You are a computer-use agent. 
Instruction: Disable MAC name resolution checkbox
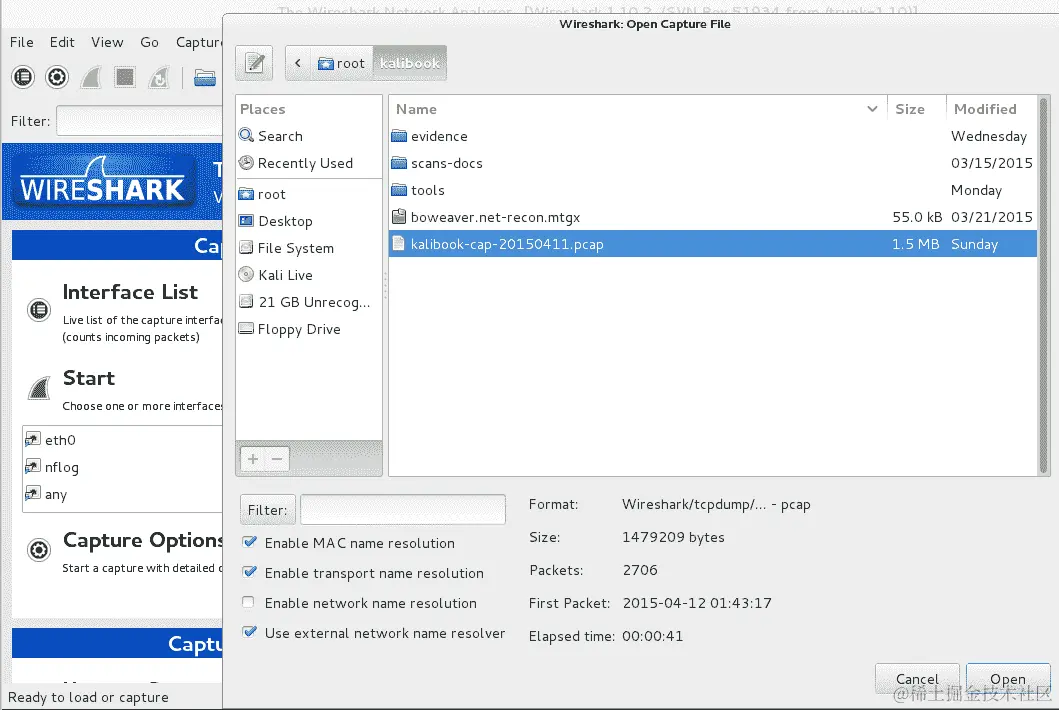click(x=249, y=542)
